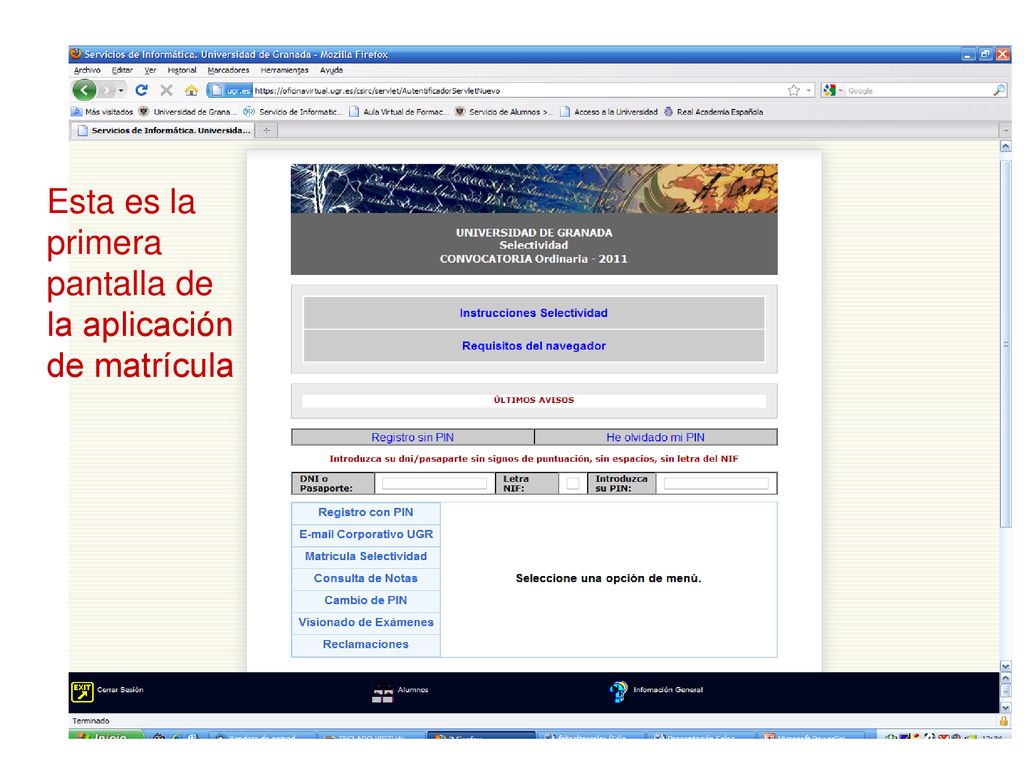
Task: Open the Aula Virtual de Formac... bookmark
Action: point(398,112)
